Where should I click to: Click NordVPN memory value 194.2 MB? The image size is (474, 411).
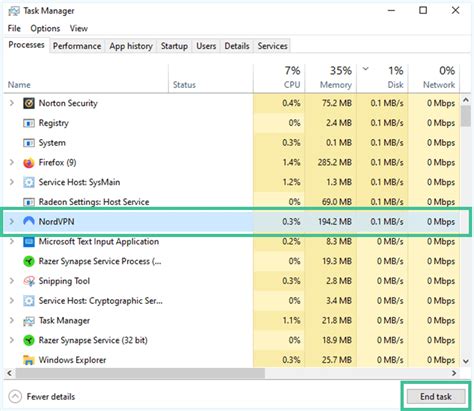pos(335,222)
